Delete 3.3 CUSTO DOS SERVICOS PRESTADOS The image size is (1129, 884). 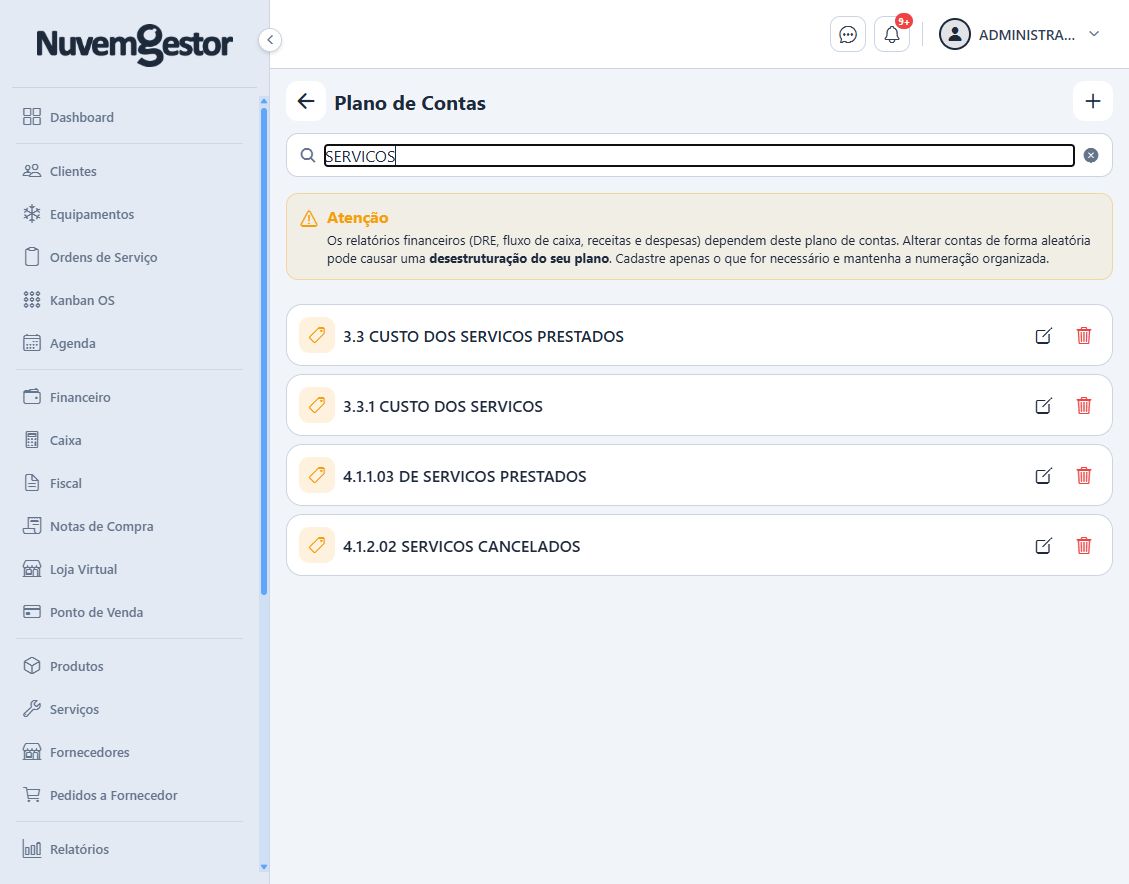pyautogui.click(x=1084, y=335)
